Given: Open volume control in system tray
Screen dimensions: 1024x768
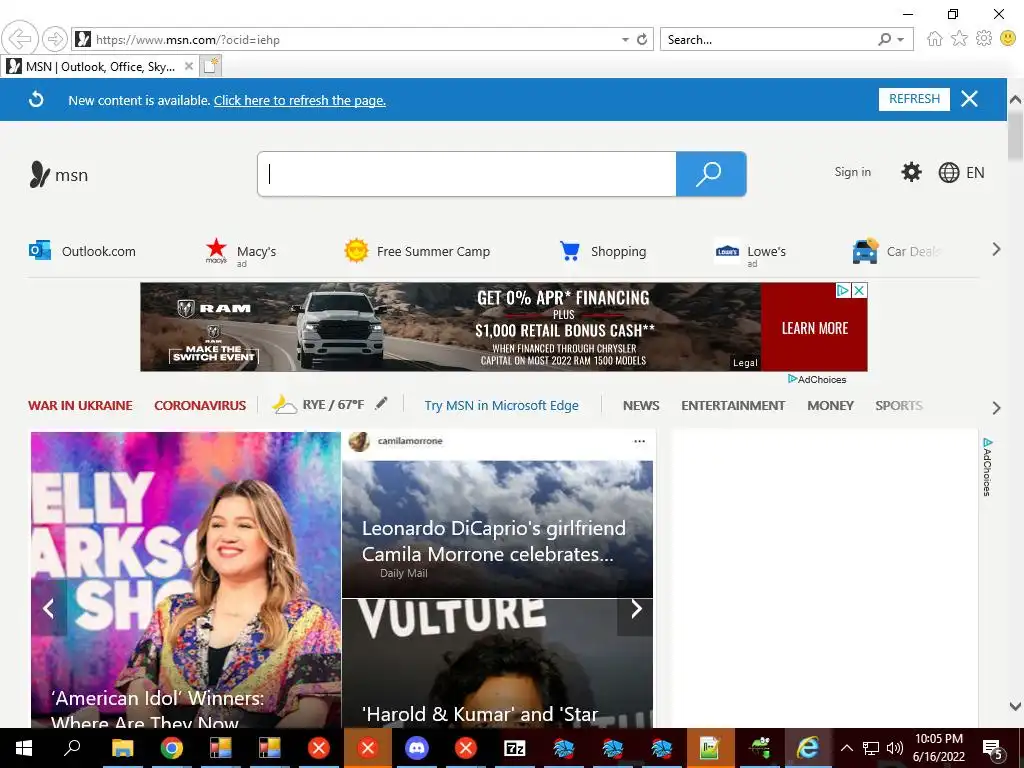Looking at the screenshot, I should click(895, 748).
